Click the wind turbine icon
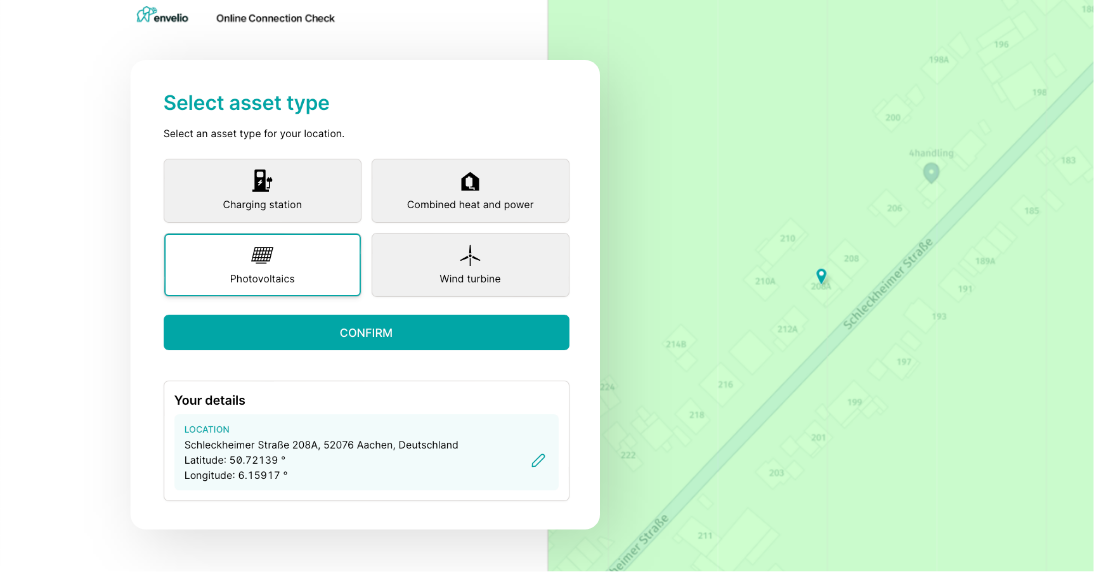Screen dimensions: 1095x572 pos(470,255)
